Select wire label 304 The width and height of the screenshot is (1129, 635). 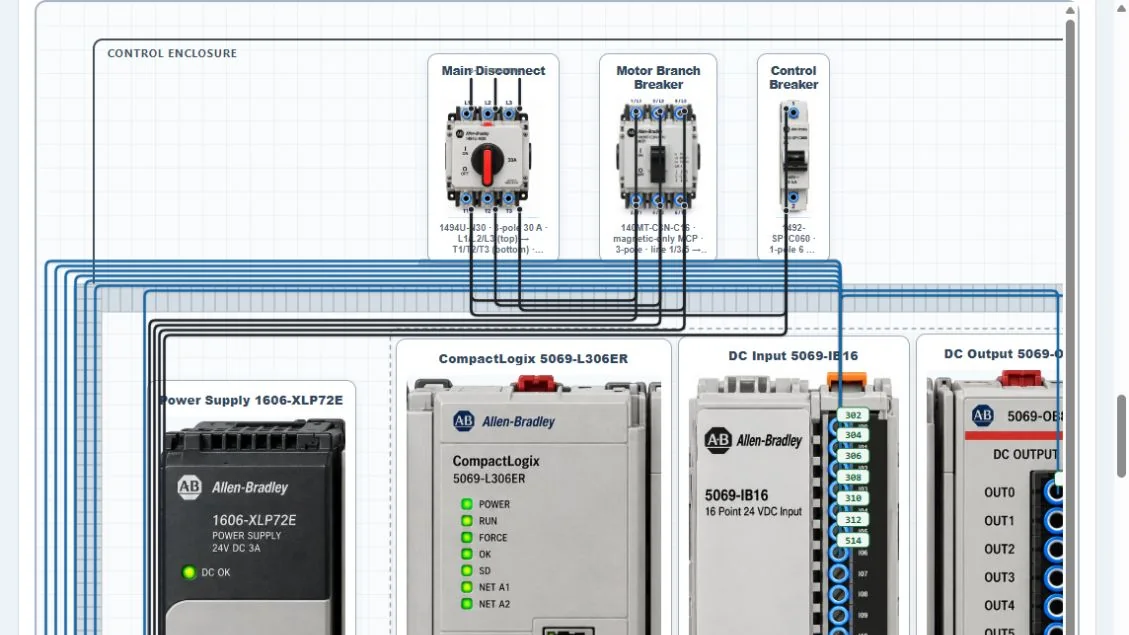[853, 435]
